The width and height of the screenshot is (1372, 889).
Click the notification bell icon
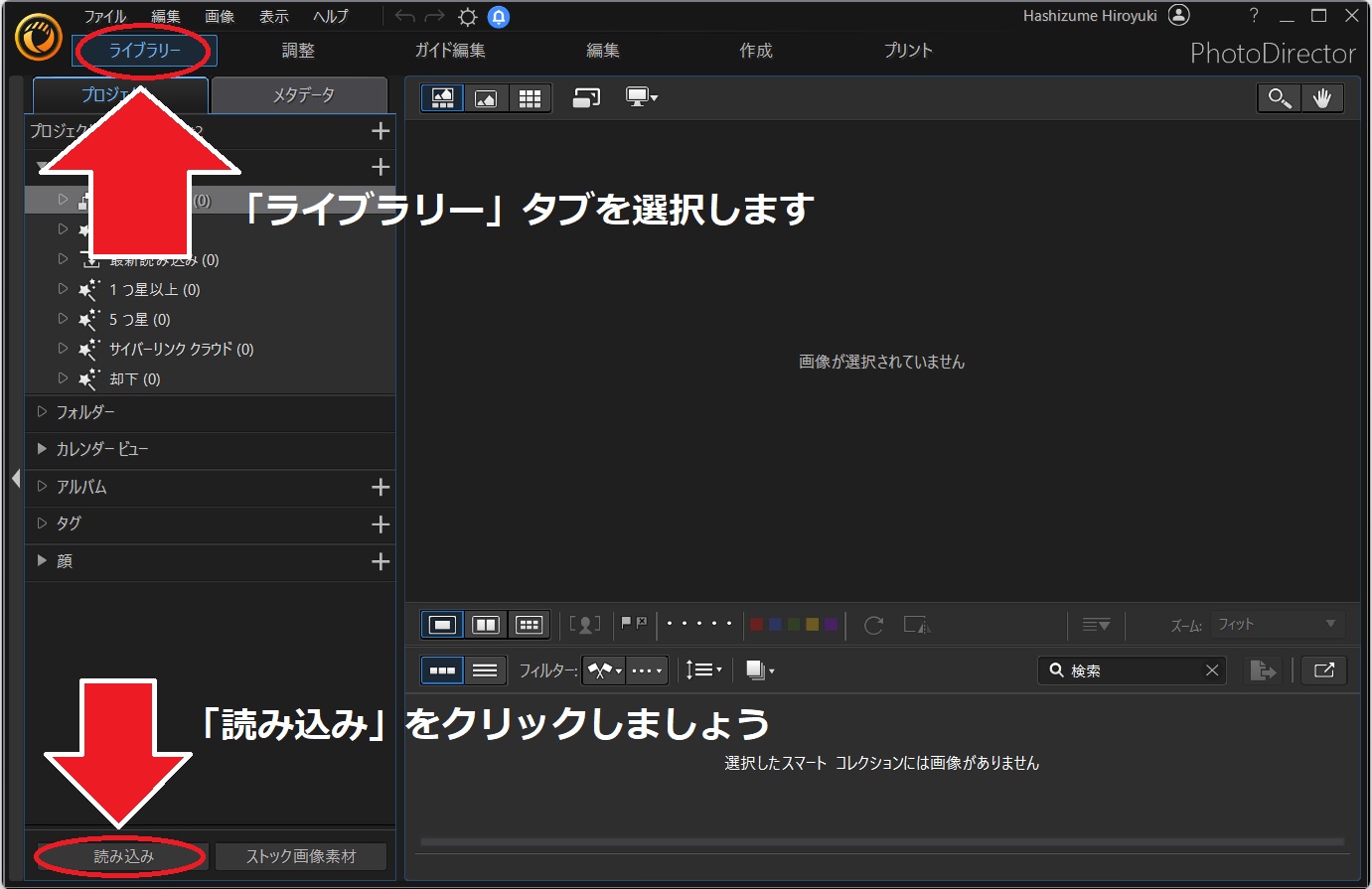point(499,15)
